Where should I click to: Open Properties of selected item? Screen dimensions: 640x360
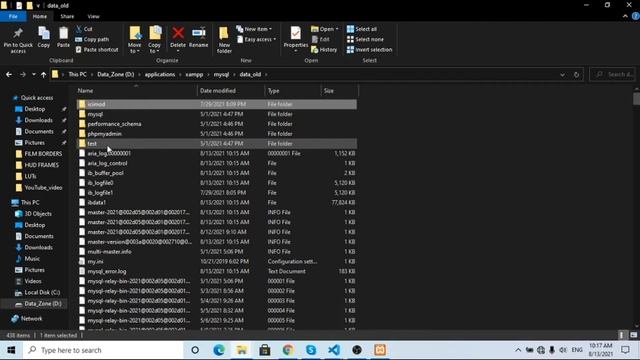[296, 40]
